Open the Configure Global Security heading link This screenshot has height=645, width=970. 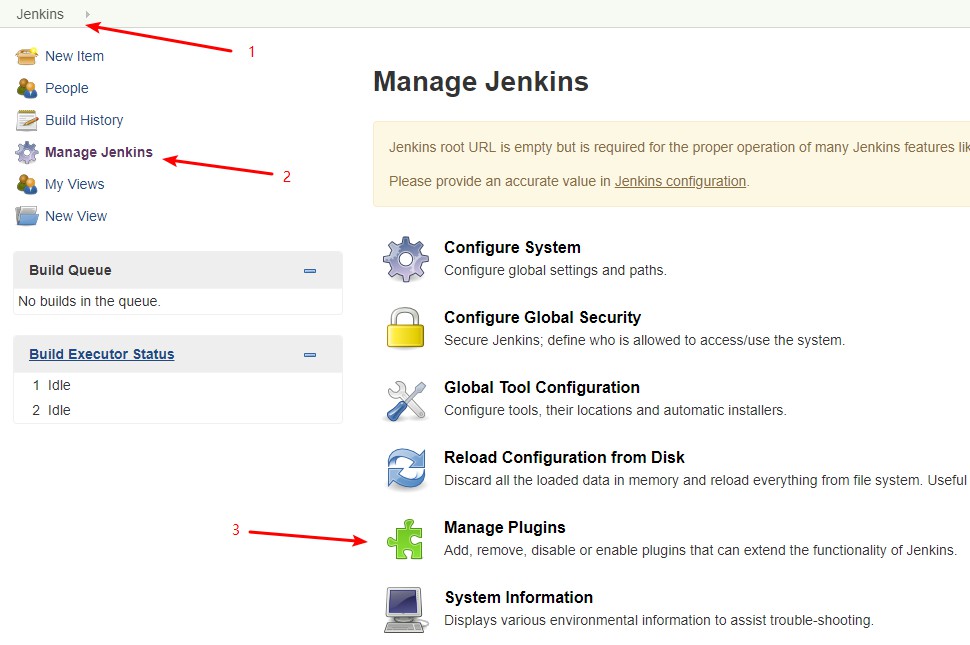(543, 317)
